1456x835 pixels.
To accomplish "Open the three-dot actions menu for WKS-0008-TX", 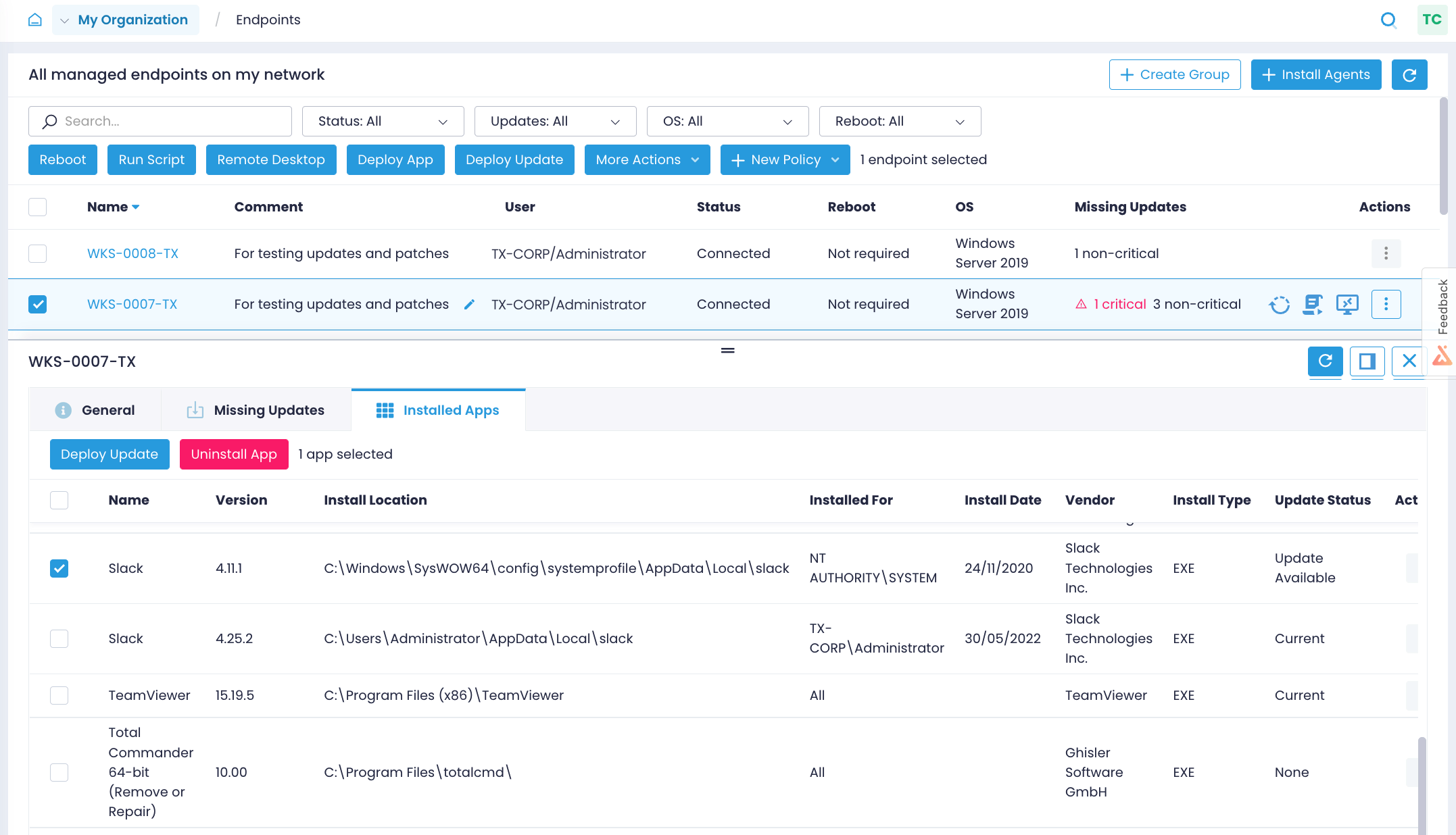I will point(1386,253).
